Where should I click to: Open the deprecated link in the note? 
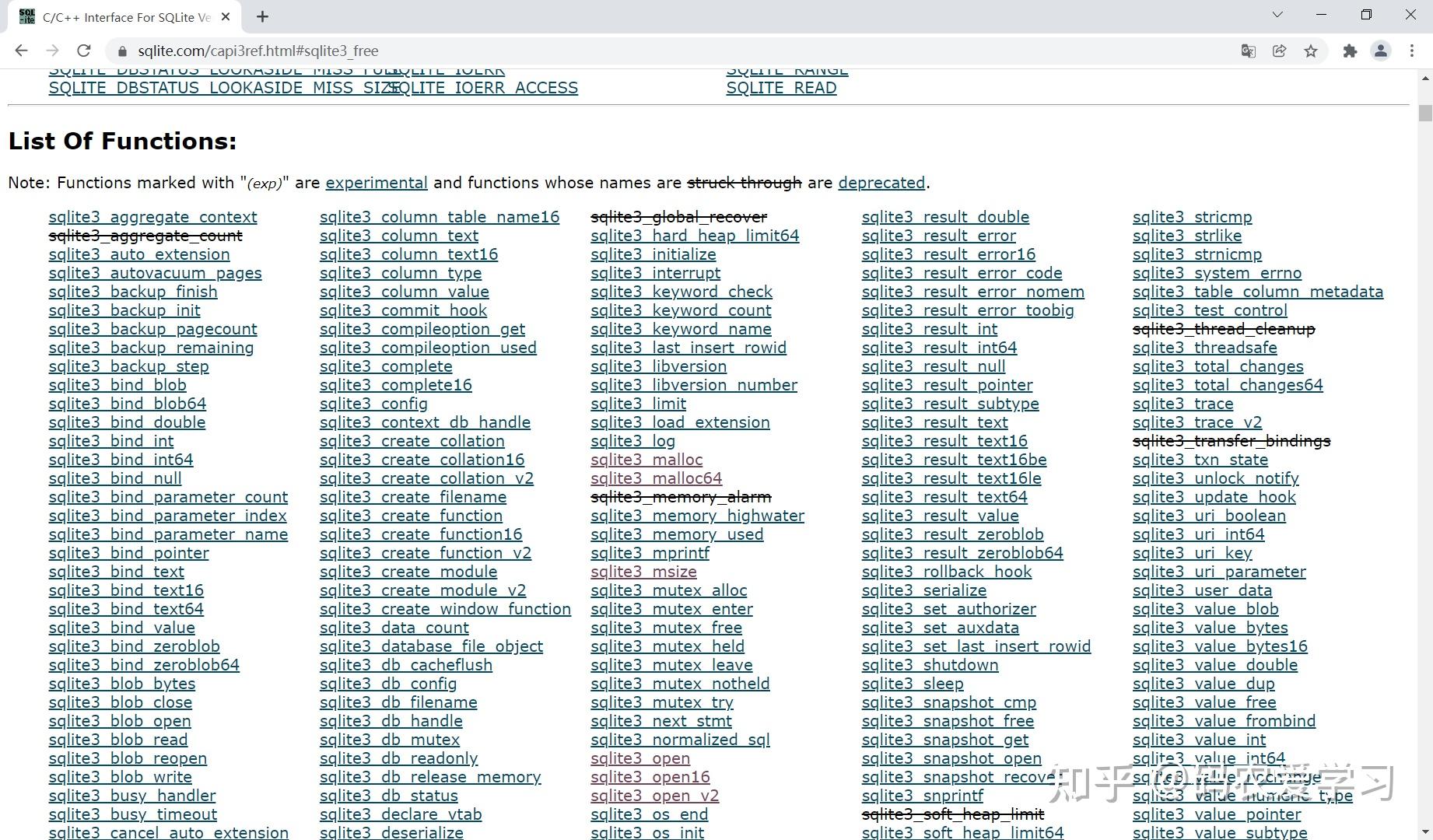pos(881,183)
